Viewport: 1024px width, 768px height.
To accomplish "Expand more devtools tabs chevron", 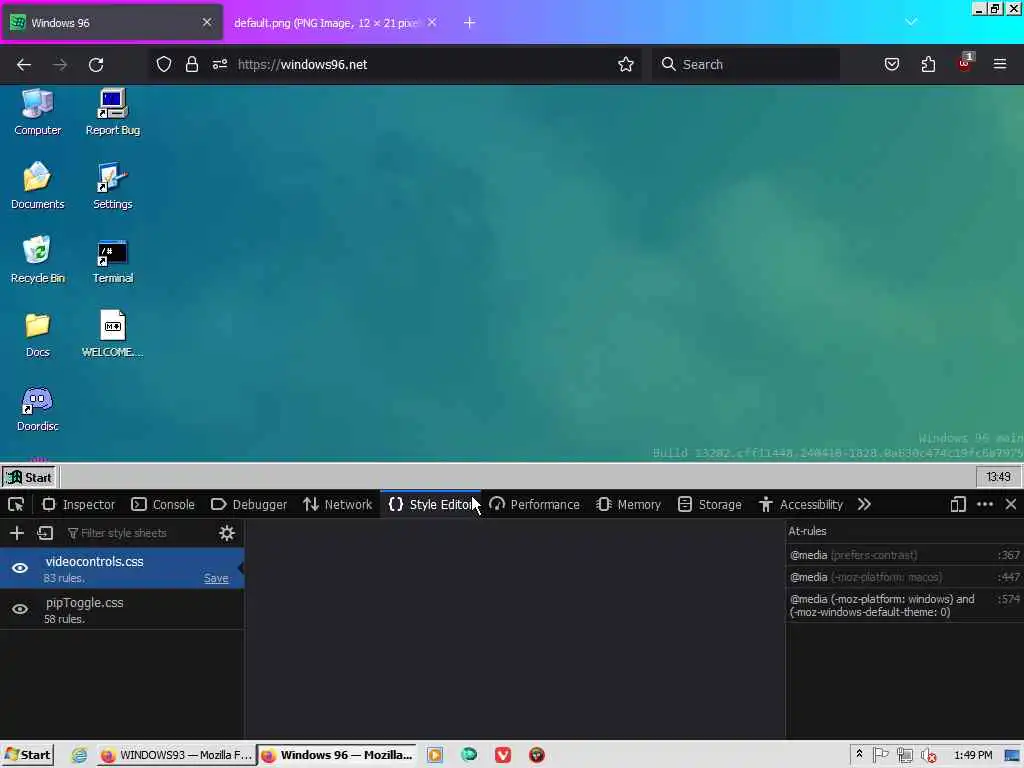I will click(864, 505).
